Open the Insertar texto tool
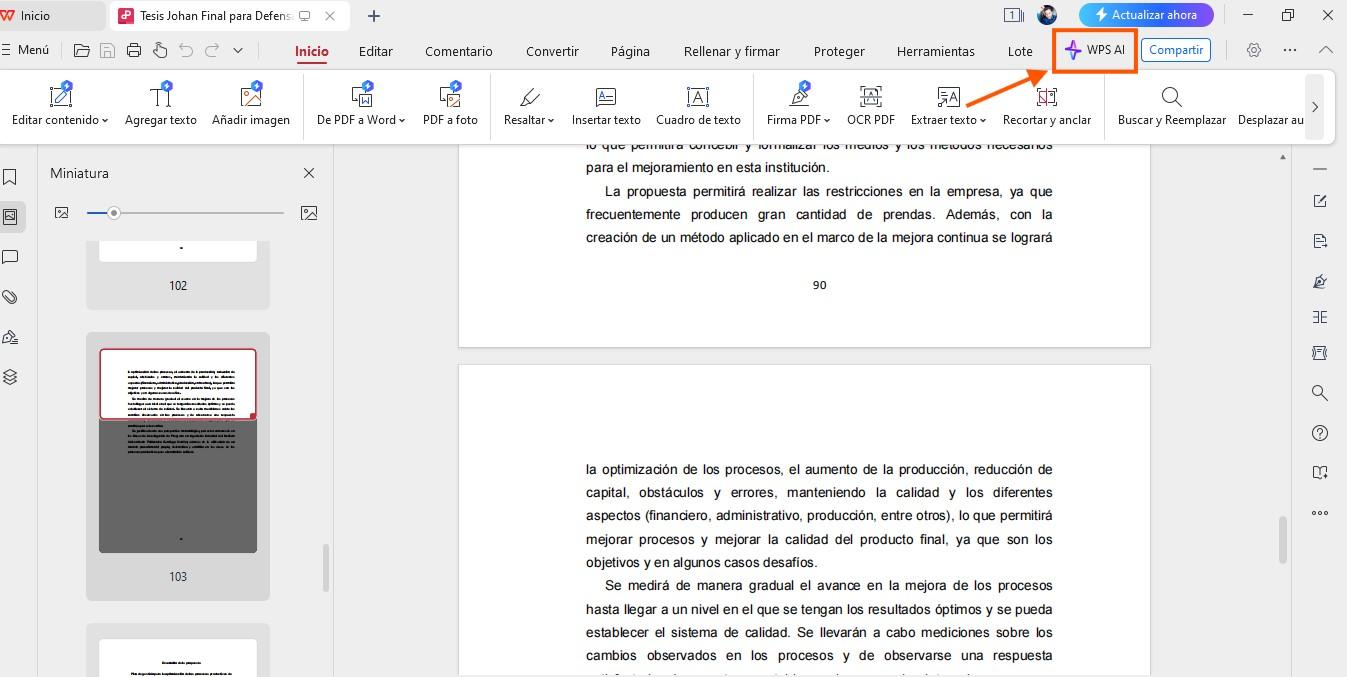Screen dimensions: 1347x677 pyautogui.click(x=606, y=105)
